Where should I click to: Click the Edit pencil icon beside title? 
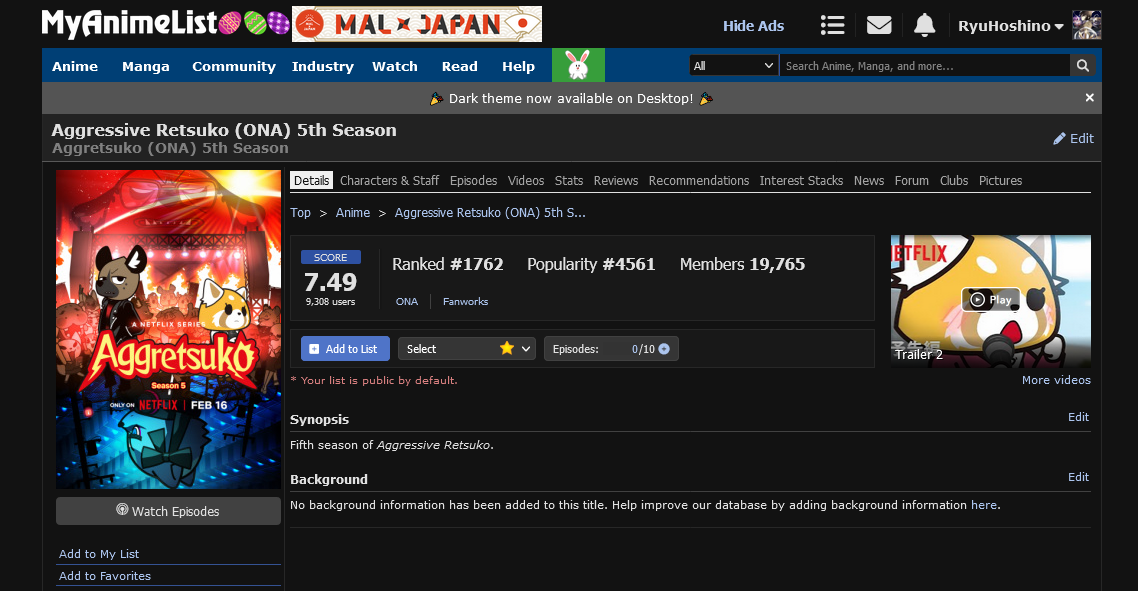pos(1060,139)
